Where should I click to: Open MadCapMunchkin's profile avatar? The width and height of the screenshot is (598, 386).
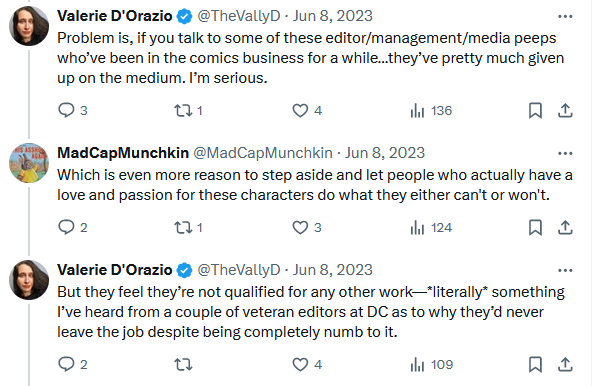(x=29, y=163)
